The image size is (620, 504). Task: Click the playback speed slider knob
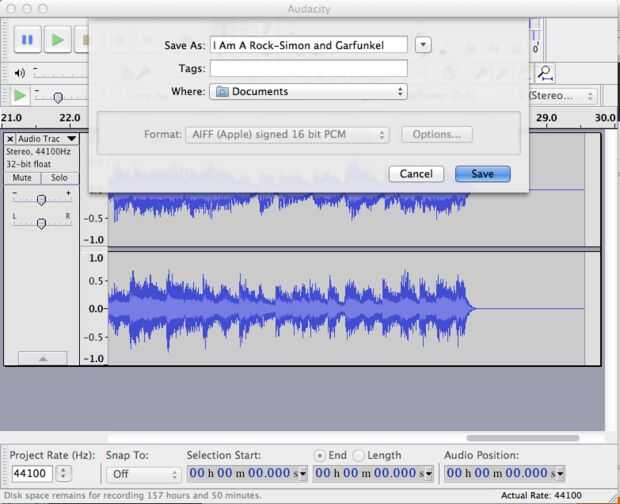pos(58,98)
